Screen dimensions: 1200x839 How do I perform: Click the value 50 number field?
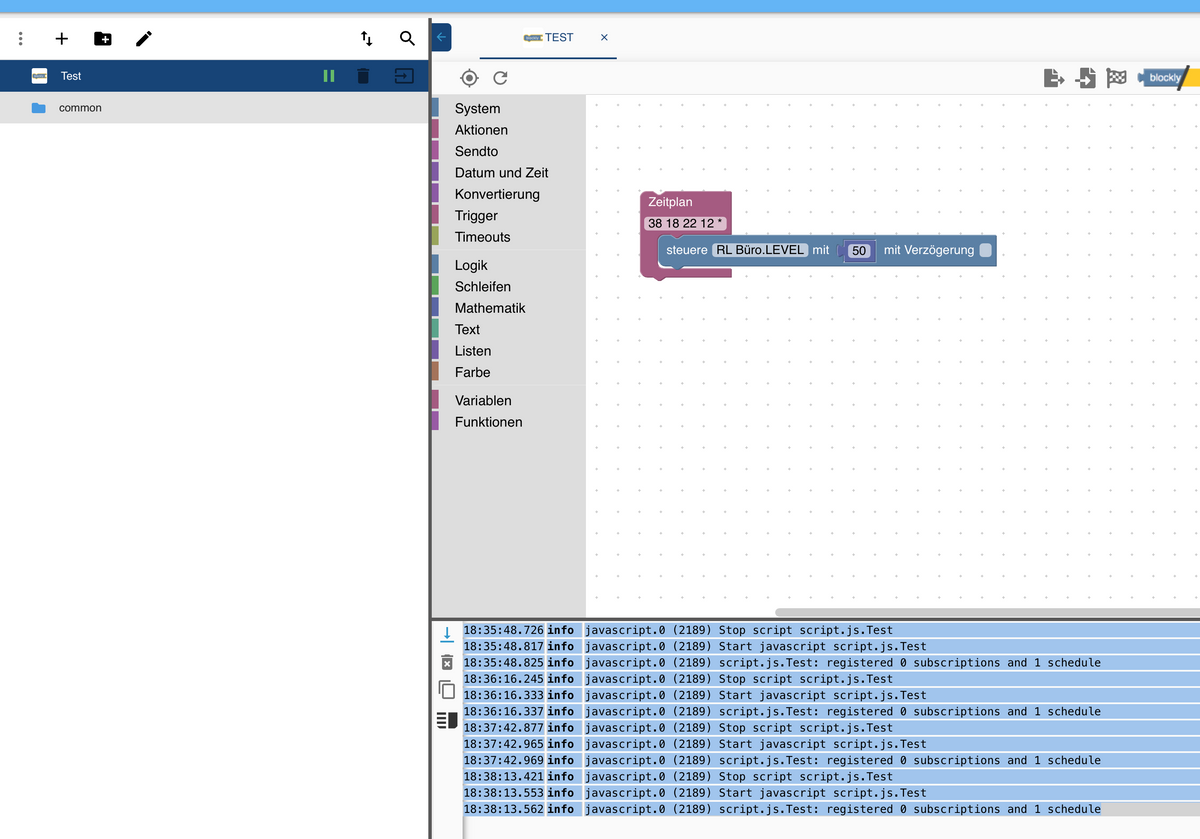[858, 251]
